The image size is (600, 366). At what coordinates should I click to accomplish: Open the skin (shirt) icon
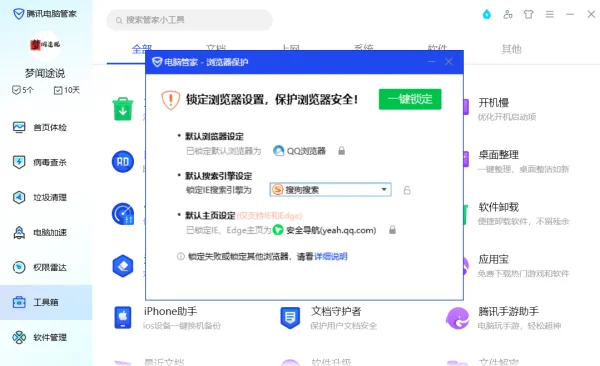(528, 15)
